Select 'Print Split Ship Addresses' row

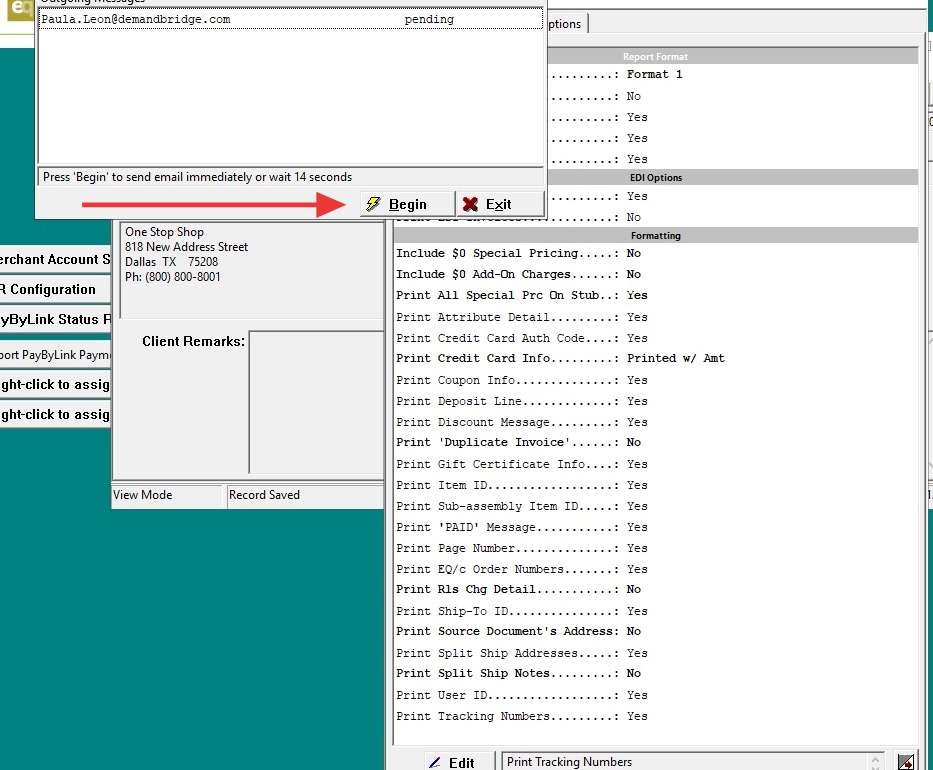[x=655, y=653]
